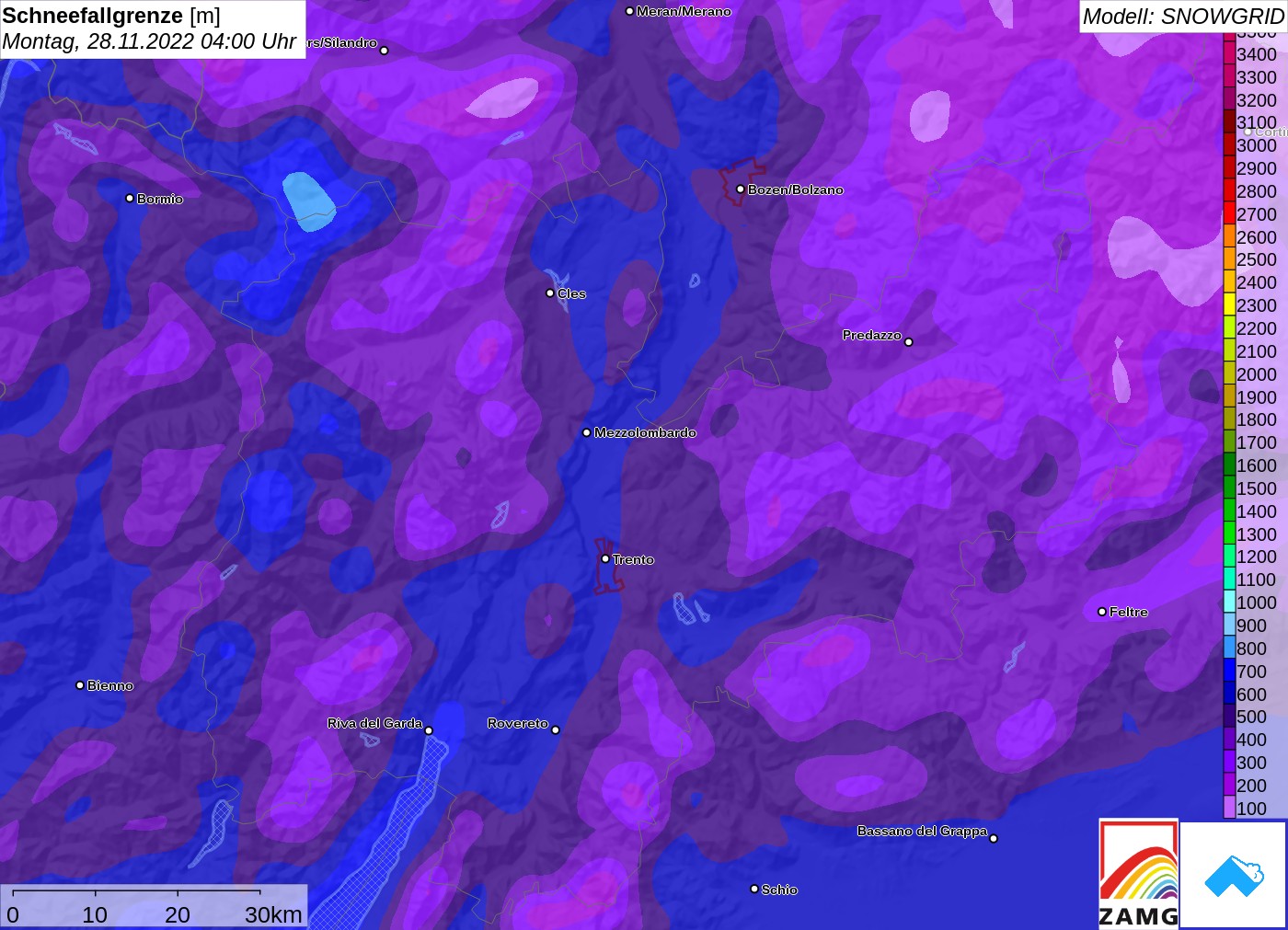Viewport: 1288px width, 930px height.
Task: Pick the 3400 m legend color
Action: [x=1229, y=54]
